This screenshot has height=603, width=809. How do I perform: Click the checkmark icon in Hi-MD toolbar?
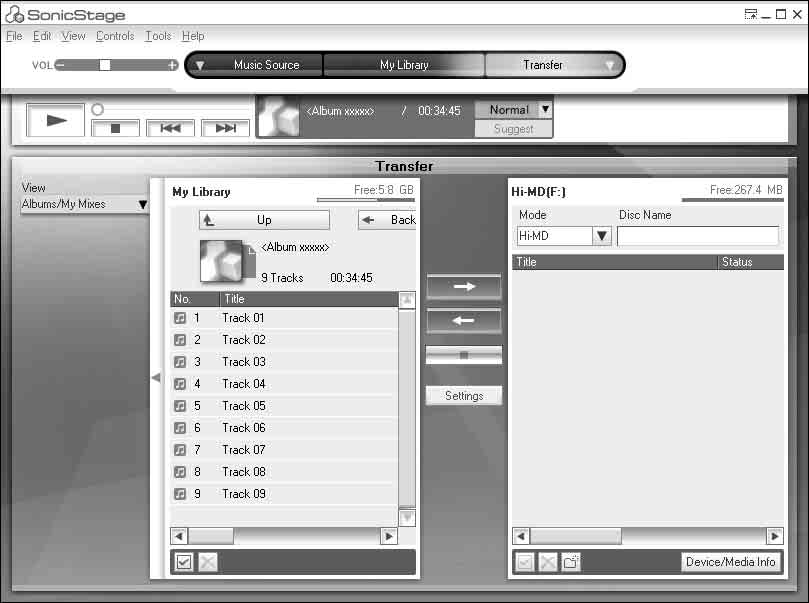pos(524,562)
